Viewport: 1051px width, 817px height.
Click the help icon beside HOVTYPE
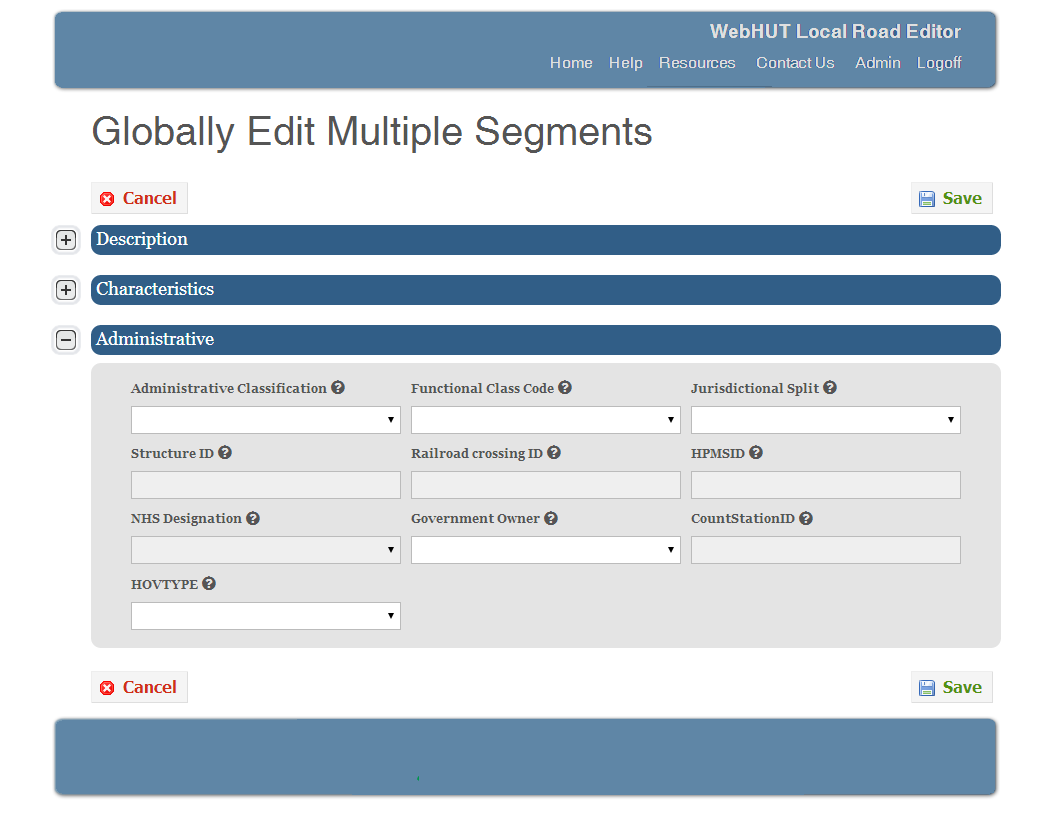click(209, 584)
